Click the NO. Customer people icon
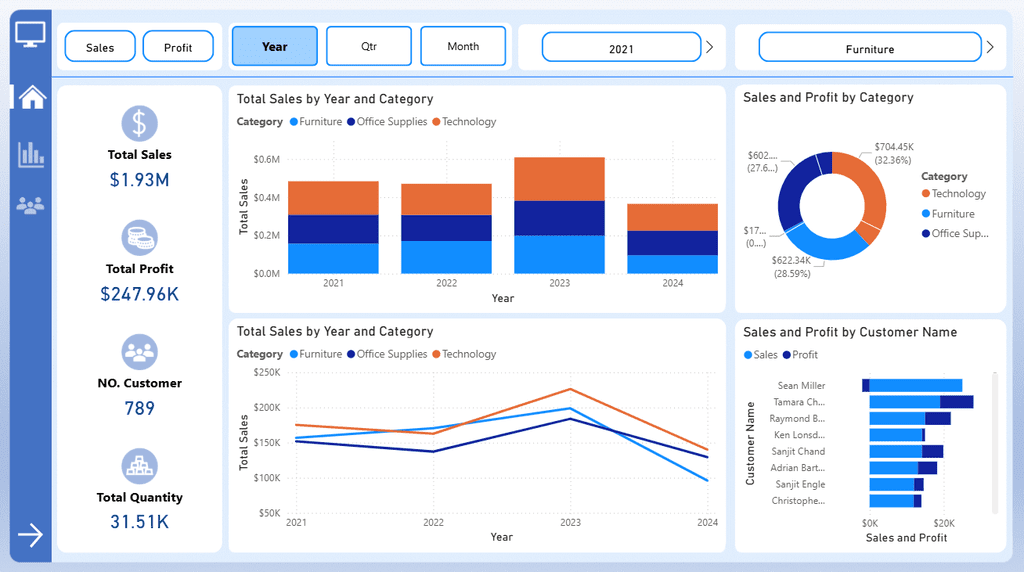This screenshot has width=1024, height=572. coord(140,352)
